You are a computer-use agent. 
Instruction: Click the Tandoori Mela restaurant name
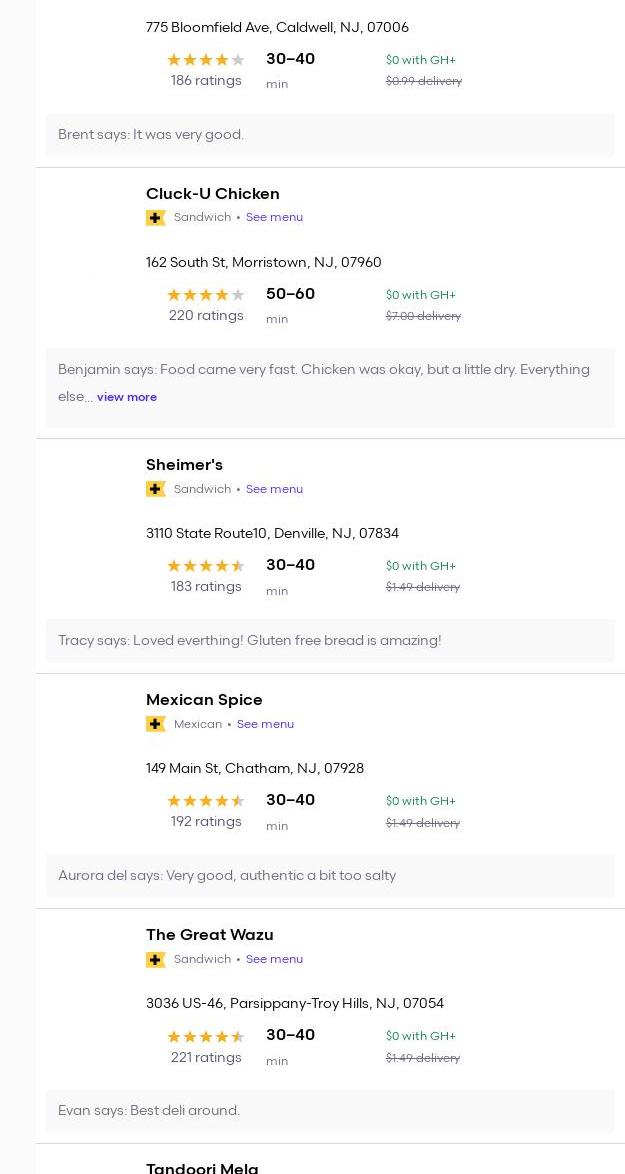coord(202,1167)
